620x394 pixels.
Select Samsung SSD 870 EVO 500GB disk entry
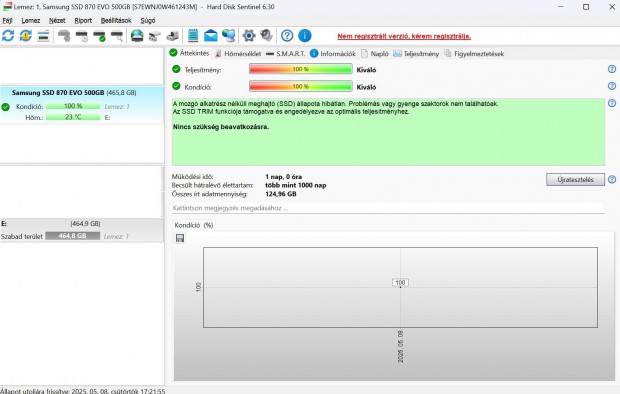coord(82,105)
